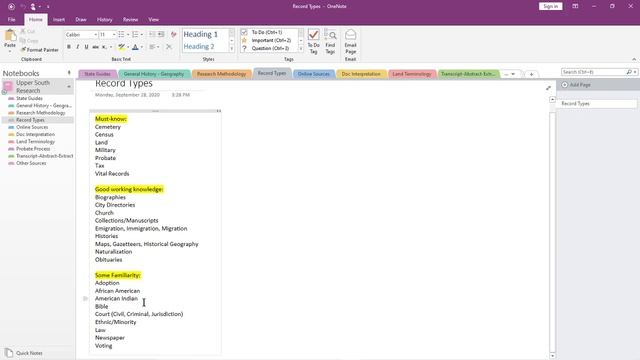Click the bullet list icon
This screenshot has width=640, height=360.
(x=121, y=35)
